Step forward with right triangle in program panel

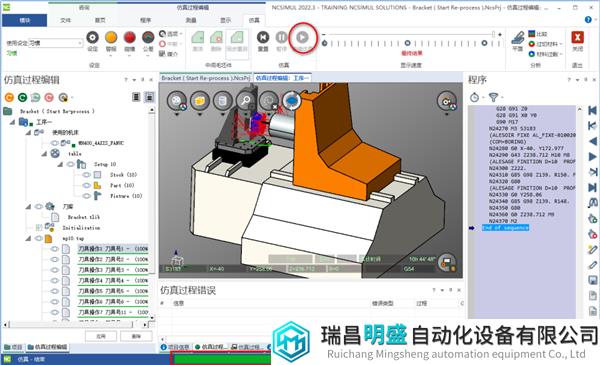(592, 156)
